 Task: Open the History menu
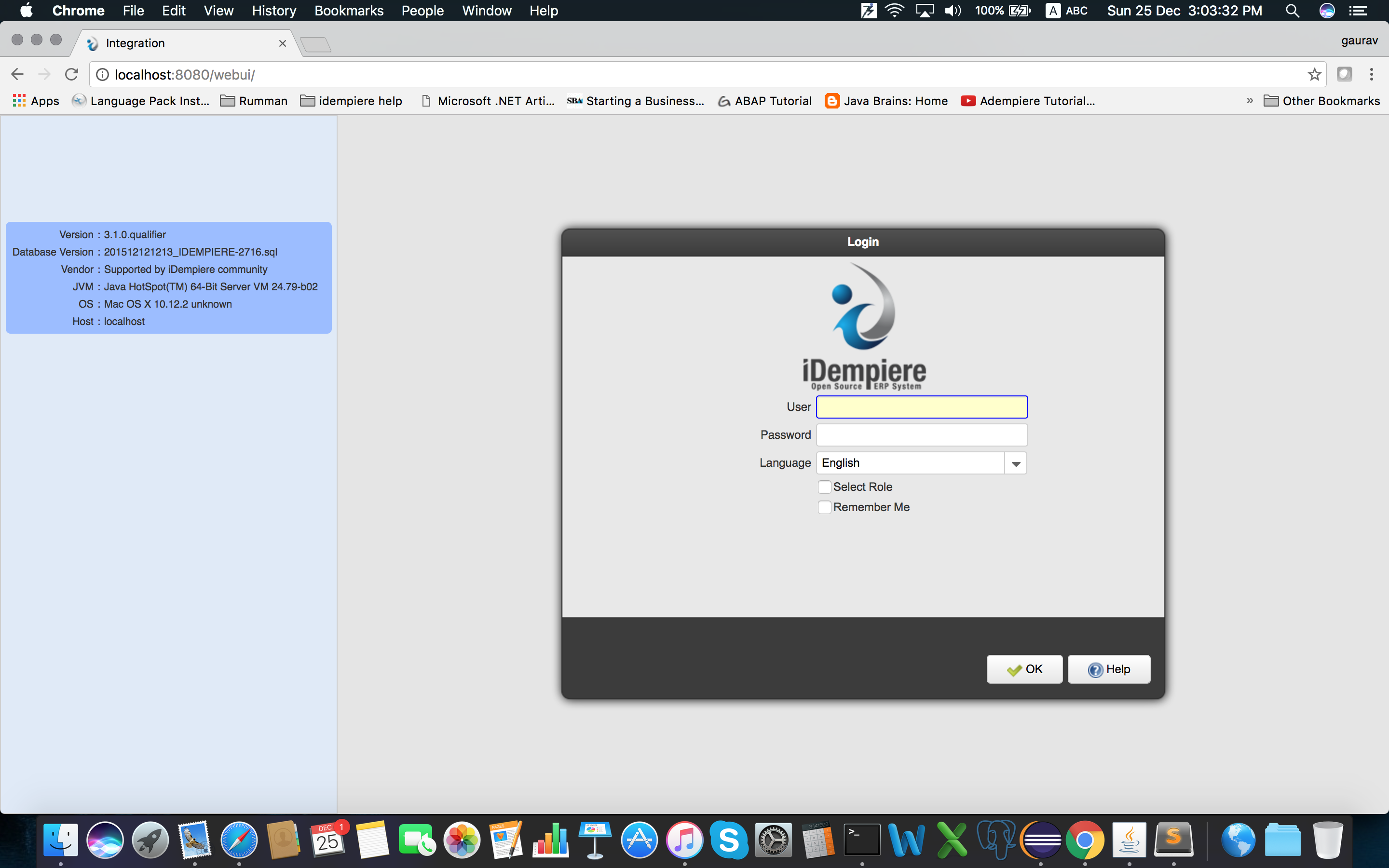274,10
